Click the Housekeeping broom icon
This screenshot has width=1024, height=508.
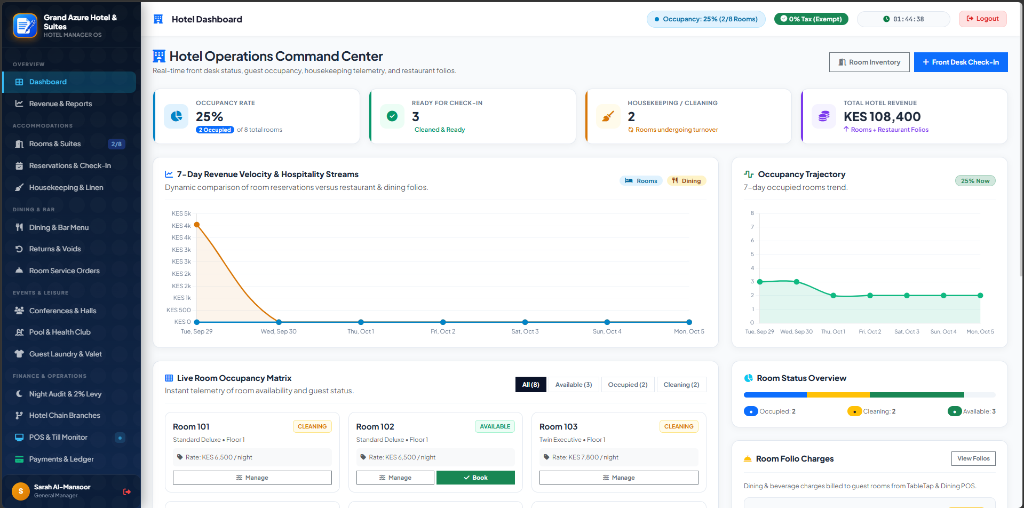tap(608, 116)
